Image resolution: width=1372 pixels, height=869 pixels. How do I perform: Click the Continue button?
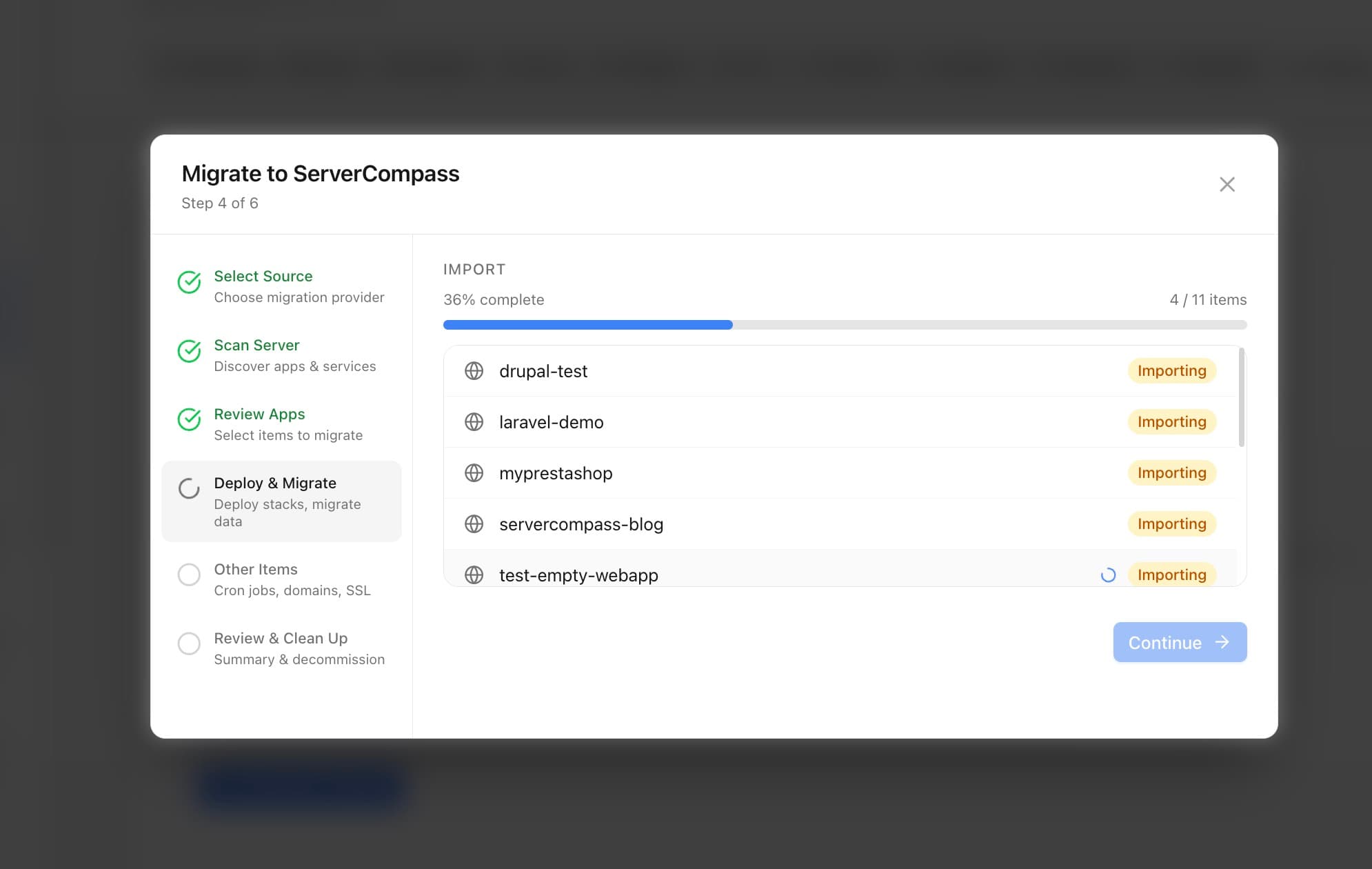[1180, 642]
